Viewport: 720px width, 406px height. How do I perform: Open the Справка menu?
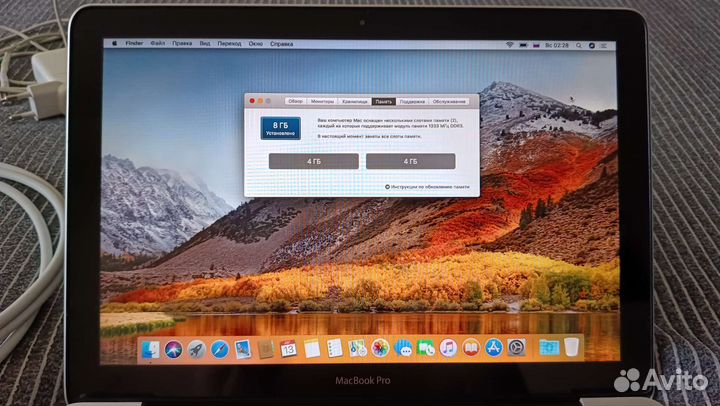[281, 44]
